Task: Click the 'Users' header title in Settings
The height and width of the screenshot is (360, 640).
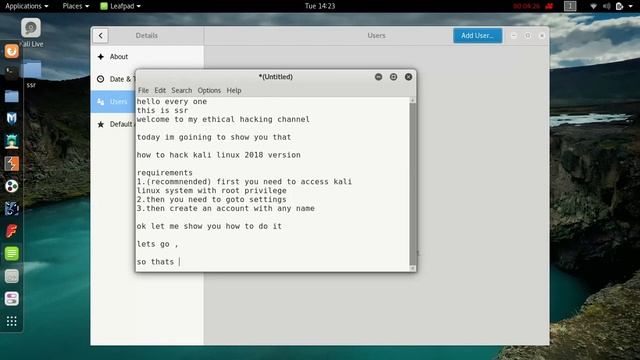Action: (x=376, y=36)
